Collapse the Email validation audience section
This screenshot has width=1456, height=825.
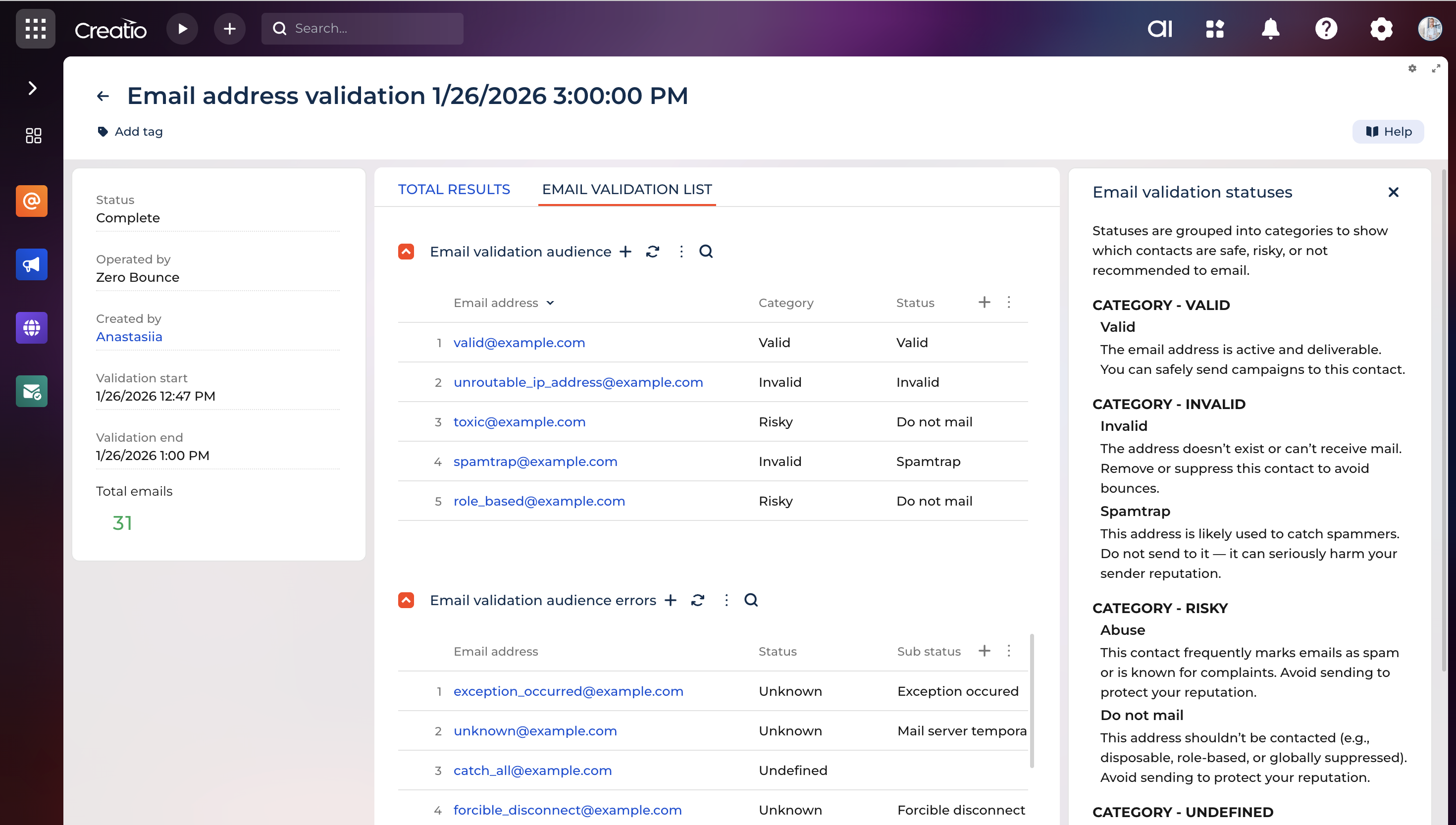[x=406, y=252]
